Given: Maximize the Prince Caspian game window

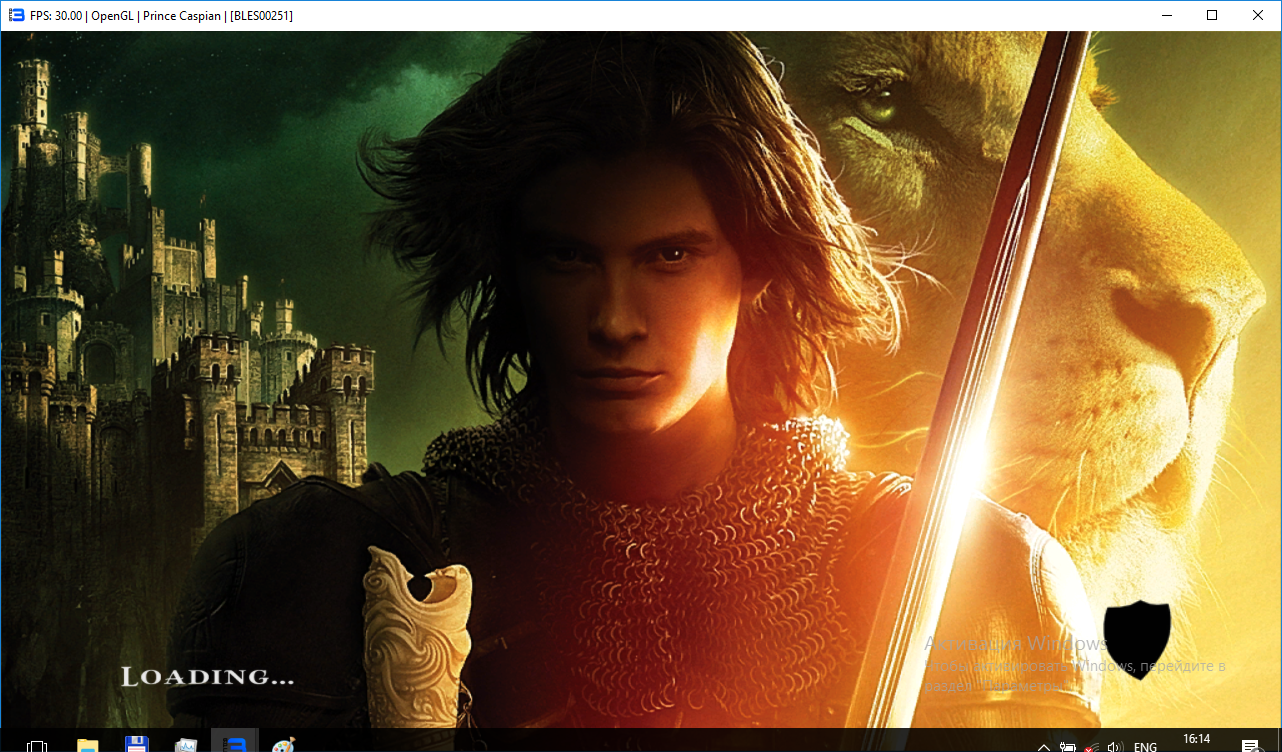Looking at the screenshot, I should tap(1212, 15).
